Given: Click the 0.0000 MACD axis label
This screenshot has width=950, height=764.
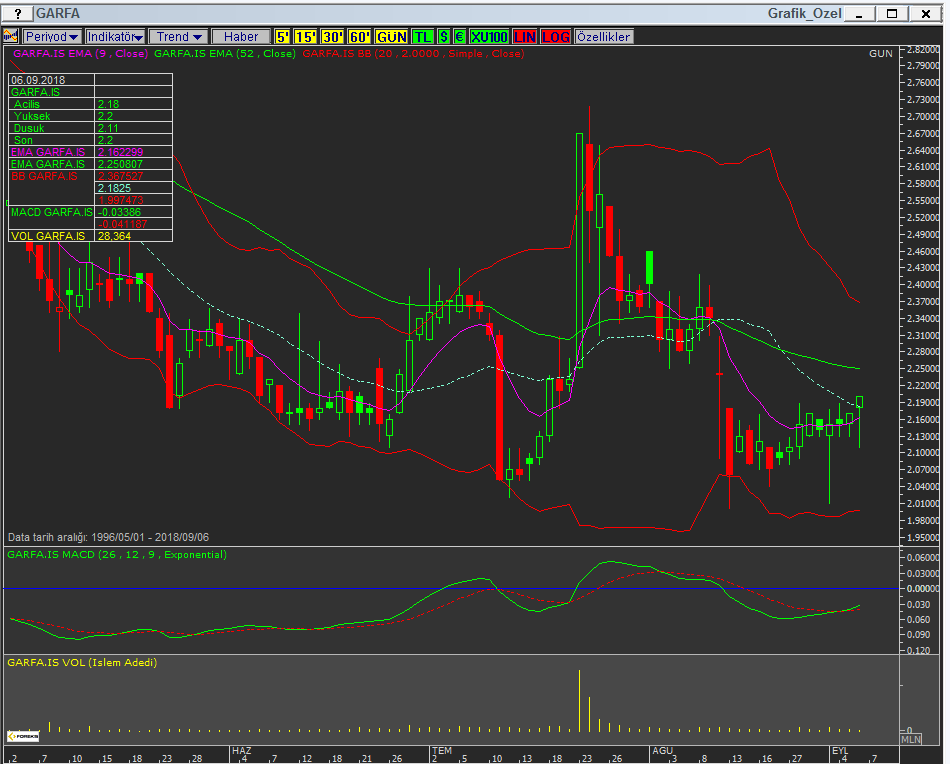Looking at the screenshot, I should click(922, 589).
